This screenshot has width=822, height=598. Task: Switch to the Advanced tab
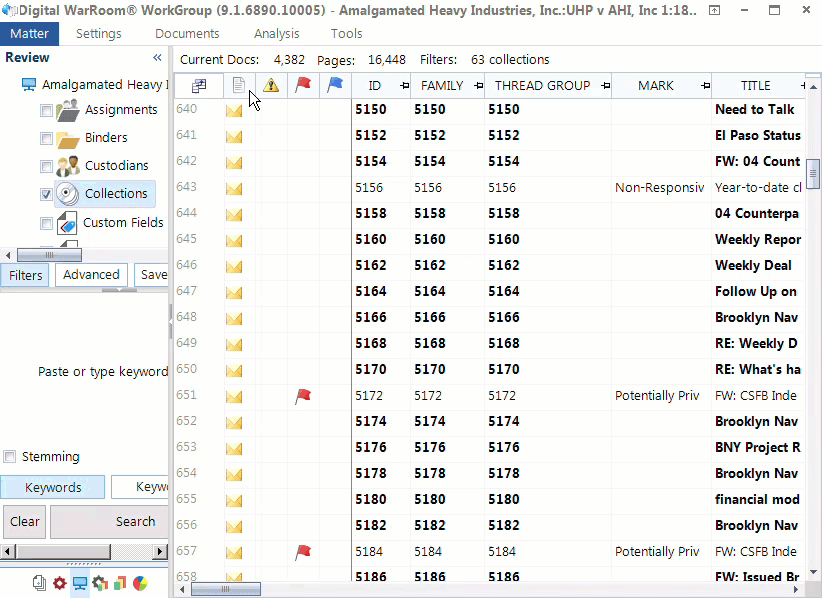pyautogui.click(x=91, y=275)
